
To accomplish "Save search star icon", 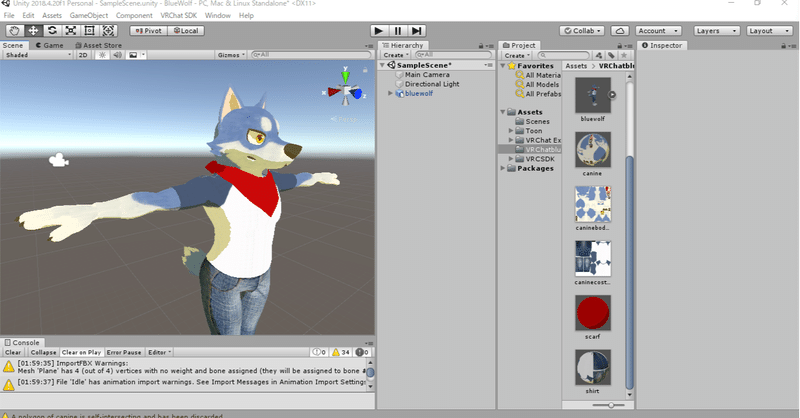I will (623, 55).
